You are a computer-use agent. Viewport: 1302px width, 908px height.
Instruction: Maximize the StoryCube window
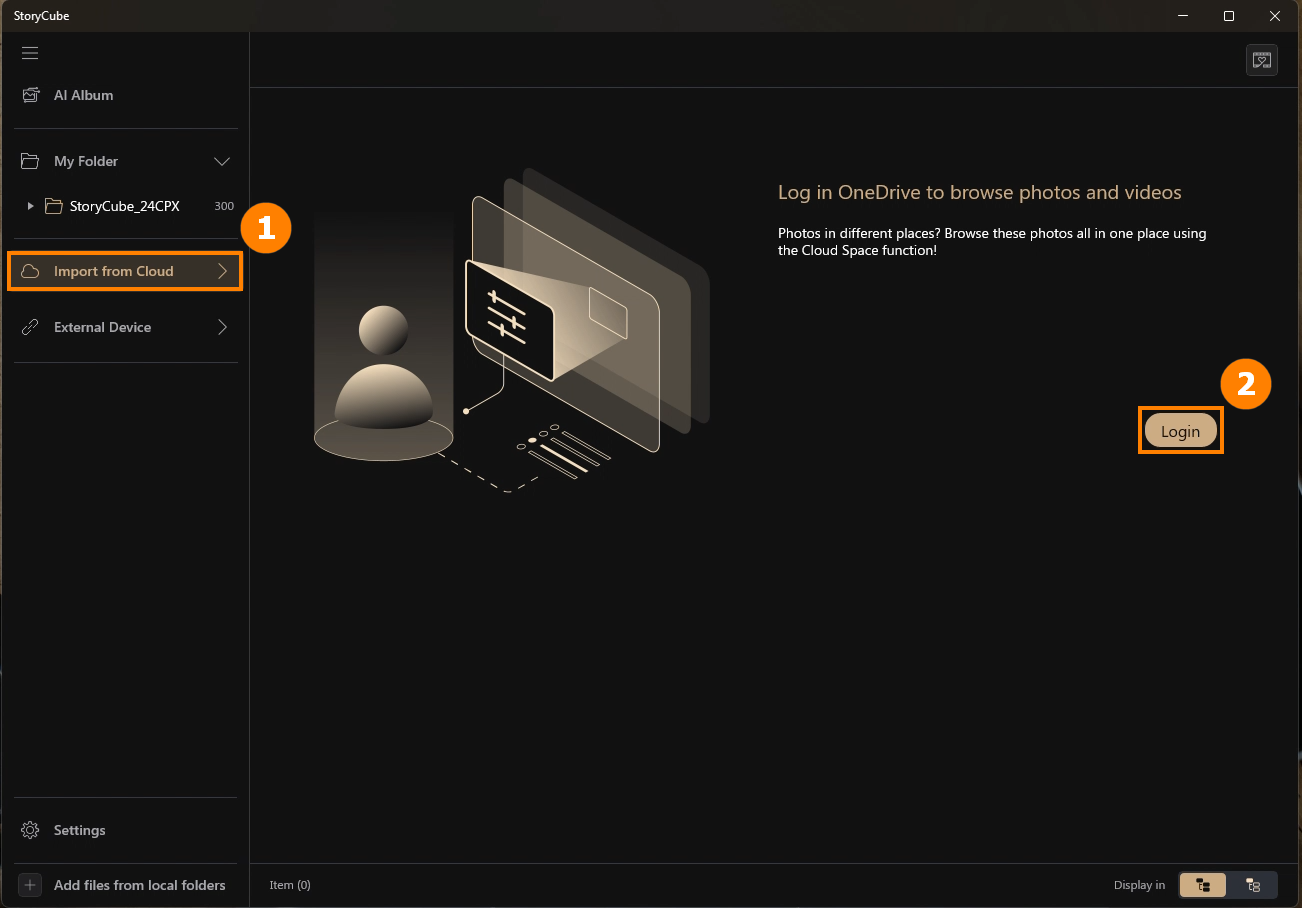pos(1229,16)
